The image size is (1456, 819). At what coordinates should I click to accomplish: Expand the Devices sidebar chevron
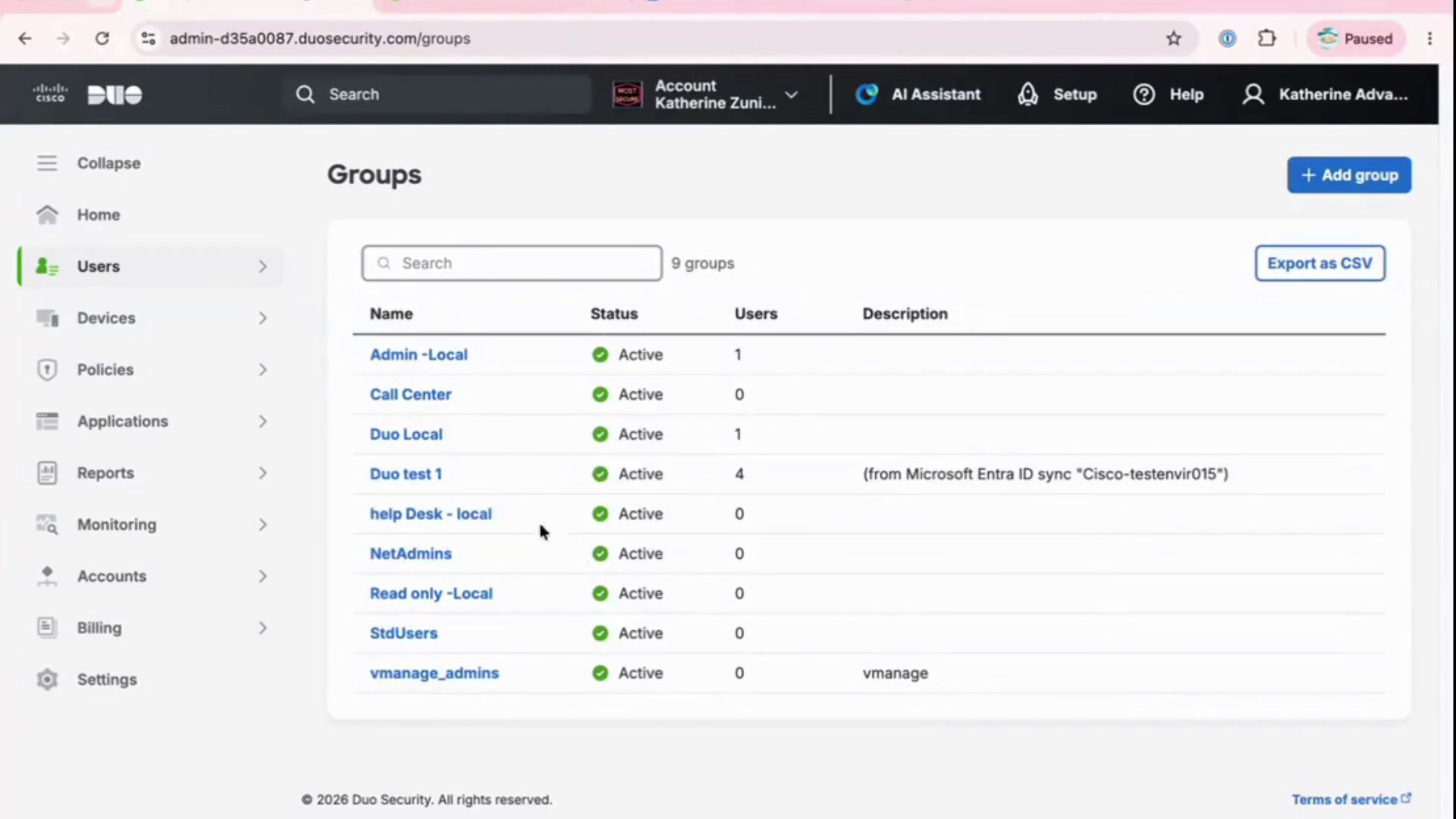(x=262, y=318)
